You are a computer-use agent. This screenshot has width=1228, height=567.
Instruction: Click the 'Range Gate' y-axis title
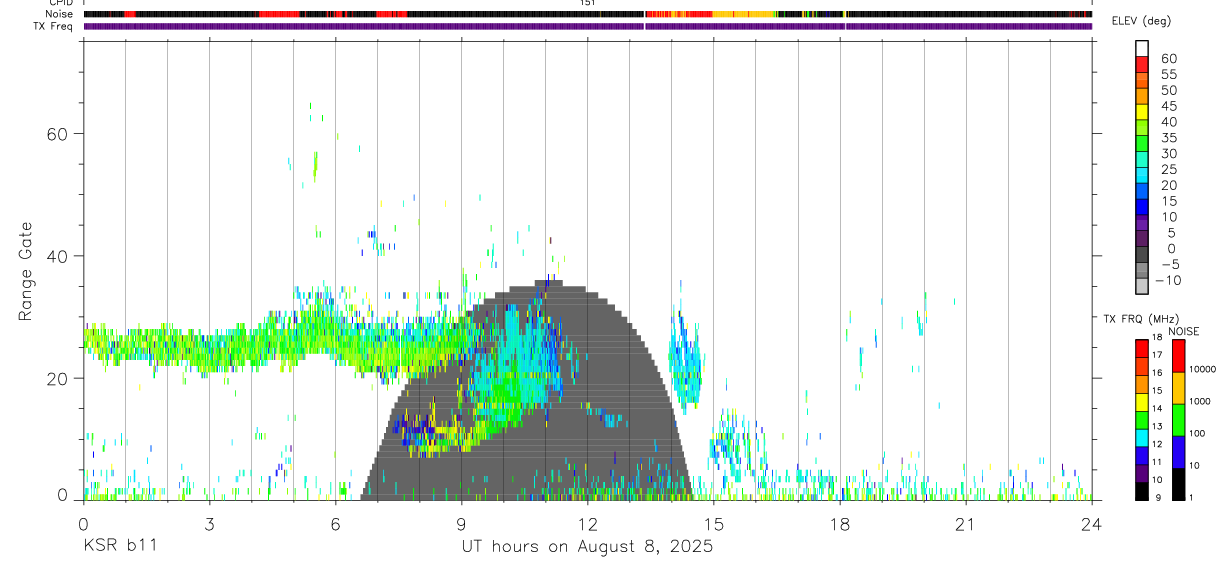coord(26,269)
